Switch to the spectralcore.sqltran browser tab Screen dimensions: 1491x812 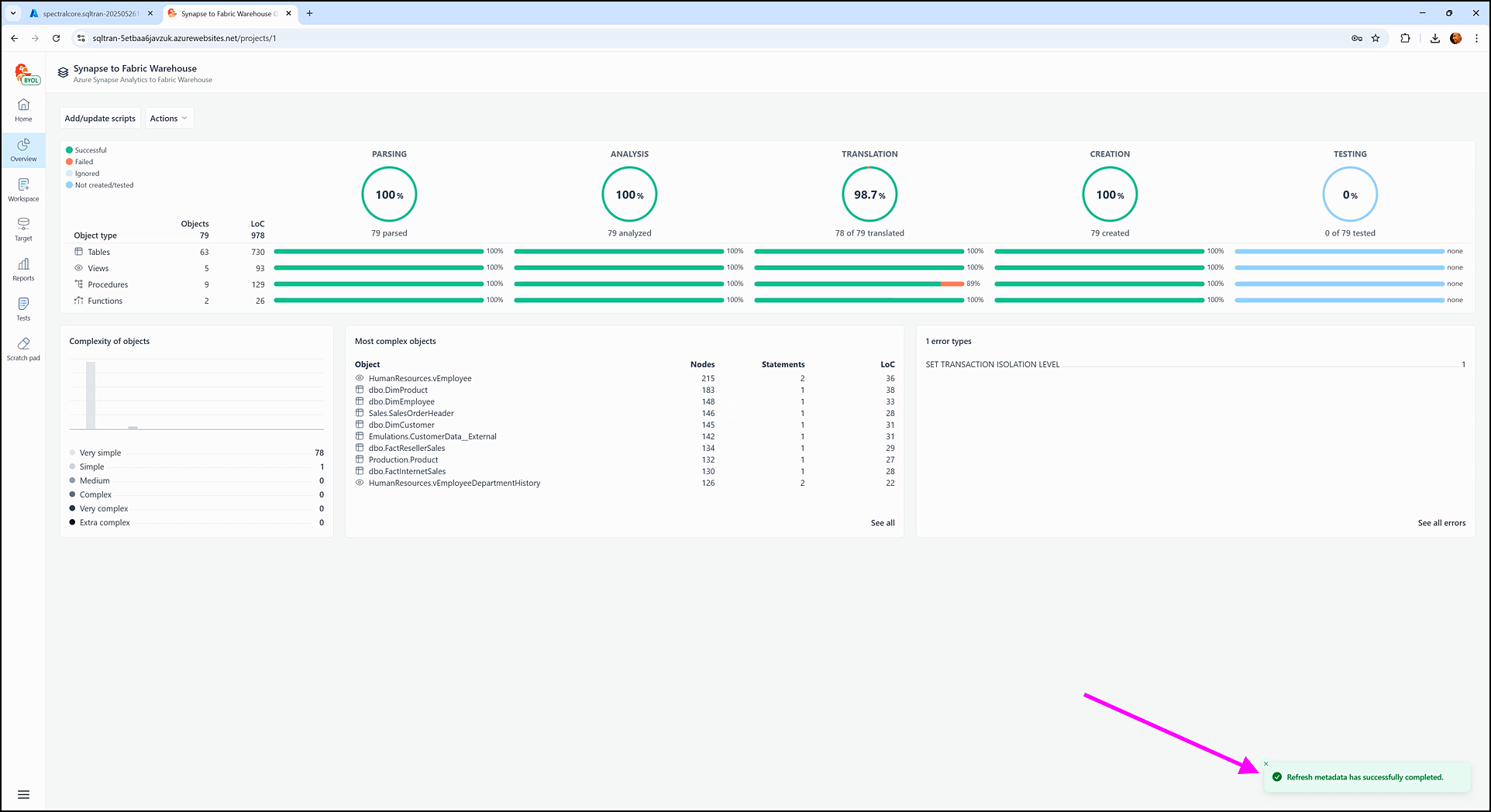tap(90, 13)
